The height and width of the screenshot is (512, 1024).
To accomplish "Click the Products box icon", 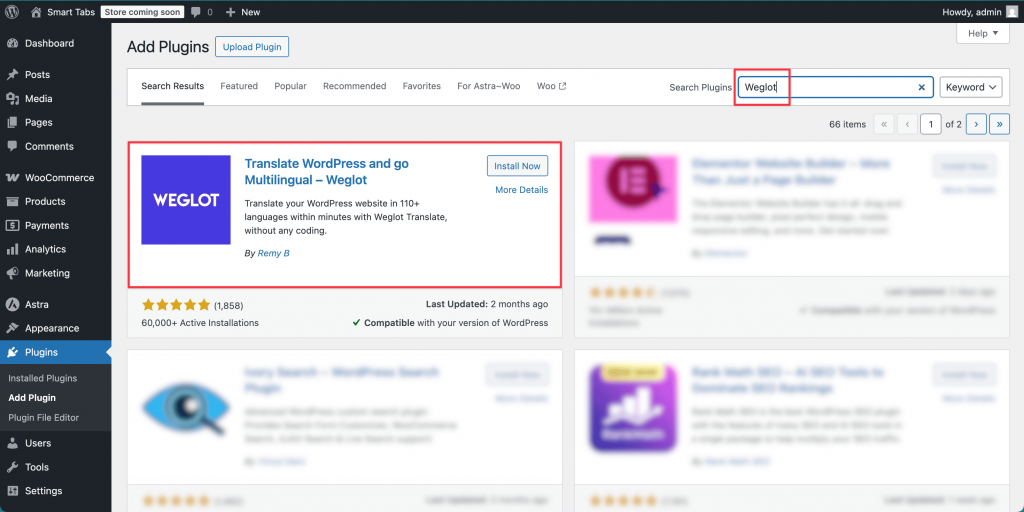I will point(12,202).
